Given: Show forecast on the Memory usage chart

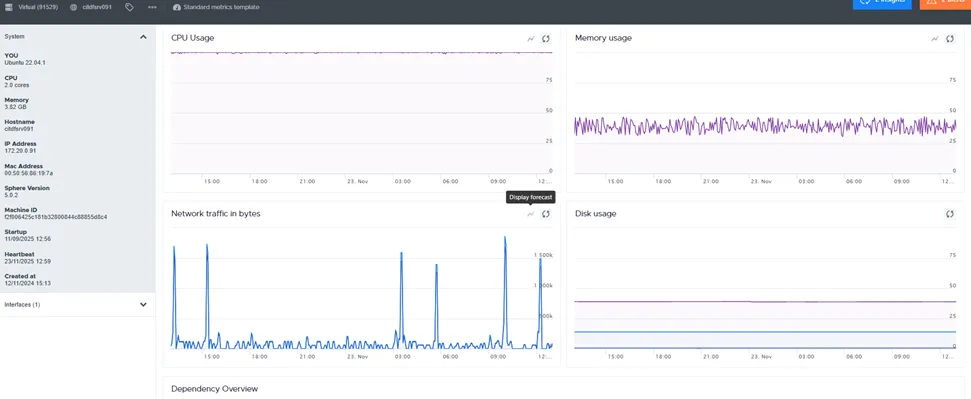Looking at the screenshot, I should pyautogui.click(x=934, y=38).
